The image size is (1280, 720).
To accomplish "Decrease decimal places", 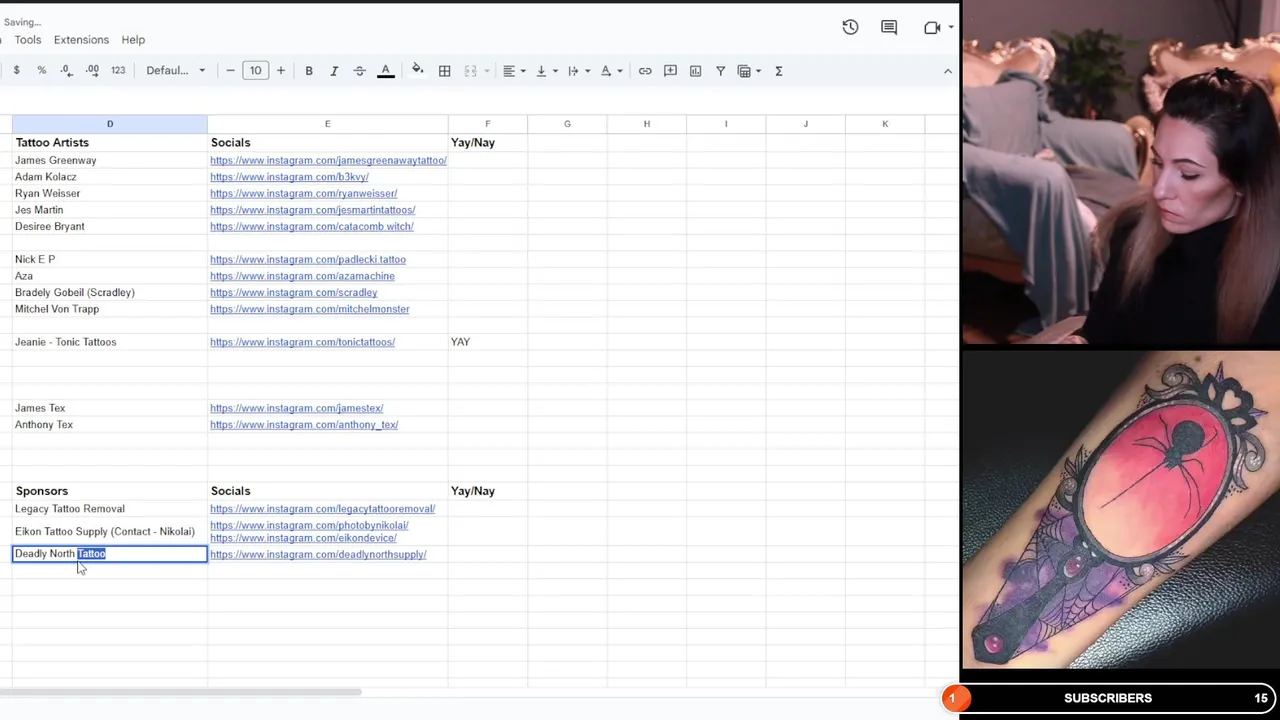I will 66,70.
